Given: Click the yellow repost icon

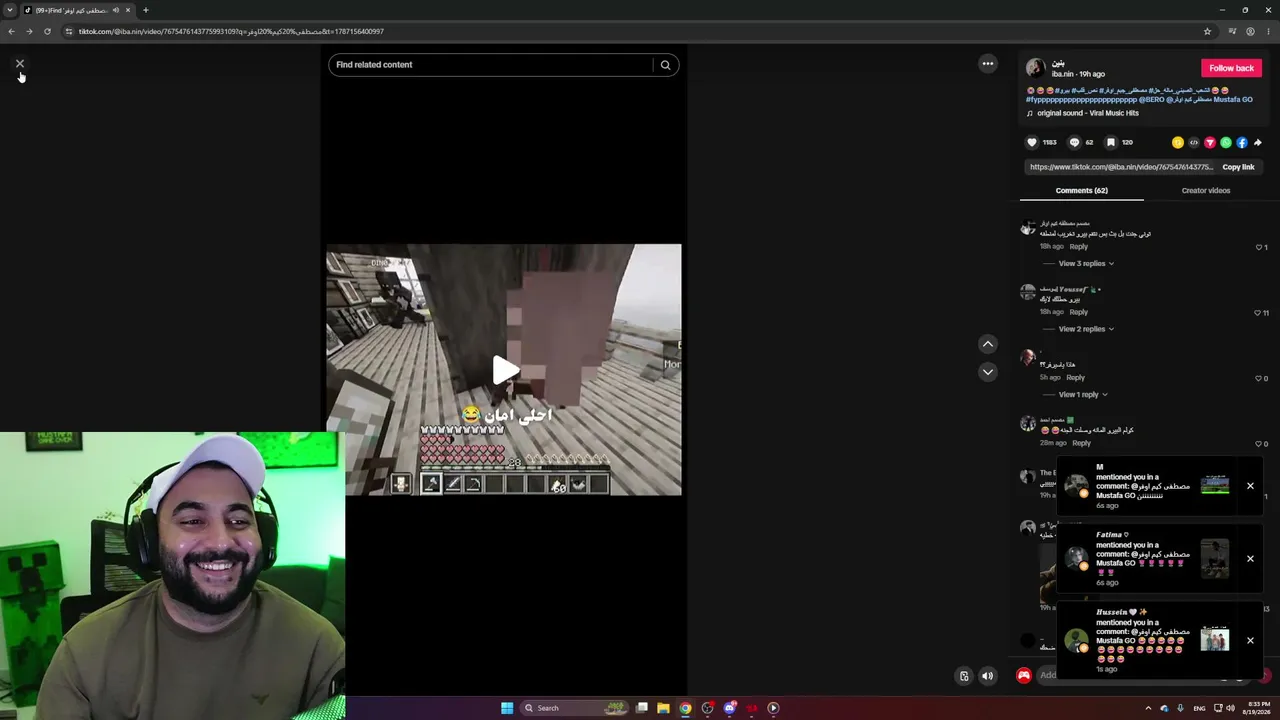Looking at the screenshot, I should point(1178,143).
